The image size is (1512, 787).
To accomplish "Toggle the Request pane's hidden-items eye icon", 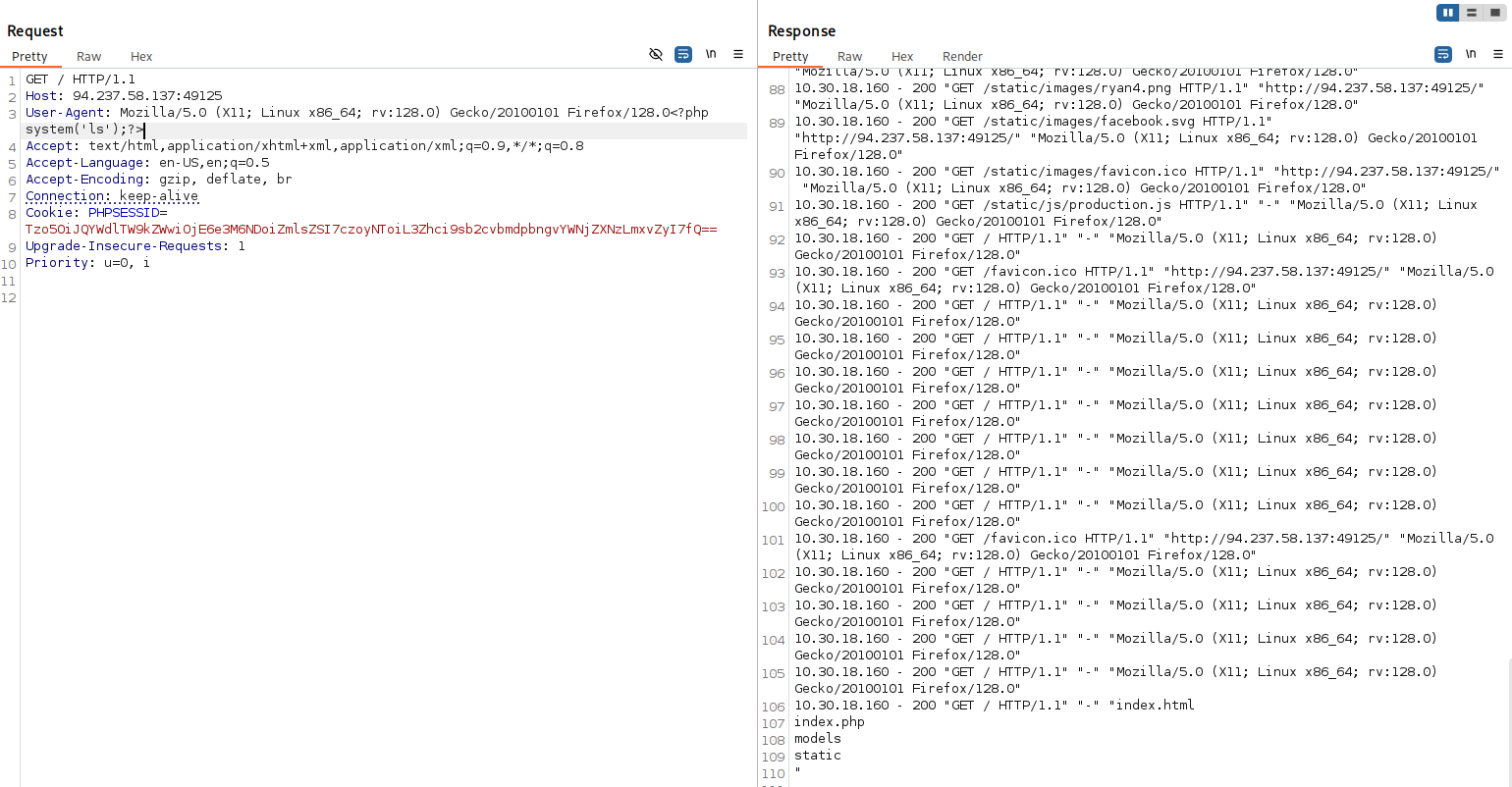I will click(x=656, y=54).
